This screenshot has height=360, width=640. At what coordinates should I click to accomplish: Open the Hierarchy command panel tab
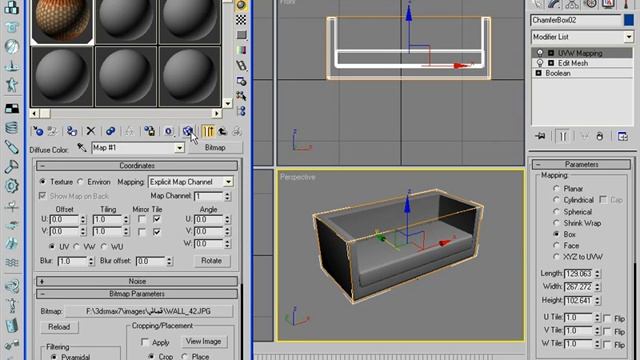coord(572,4)
